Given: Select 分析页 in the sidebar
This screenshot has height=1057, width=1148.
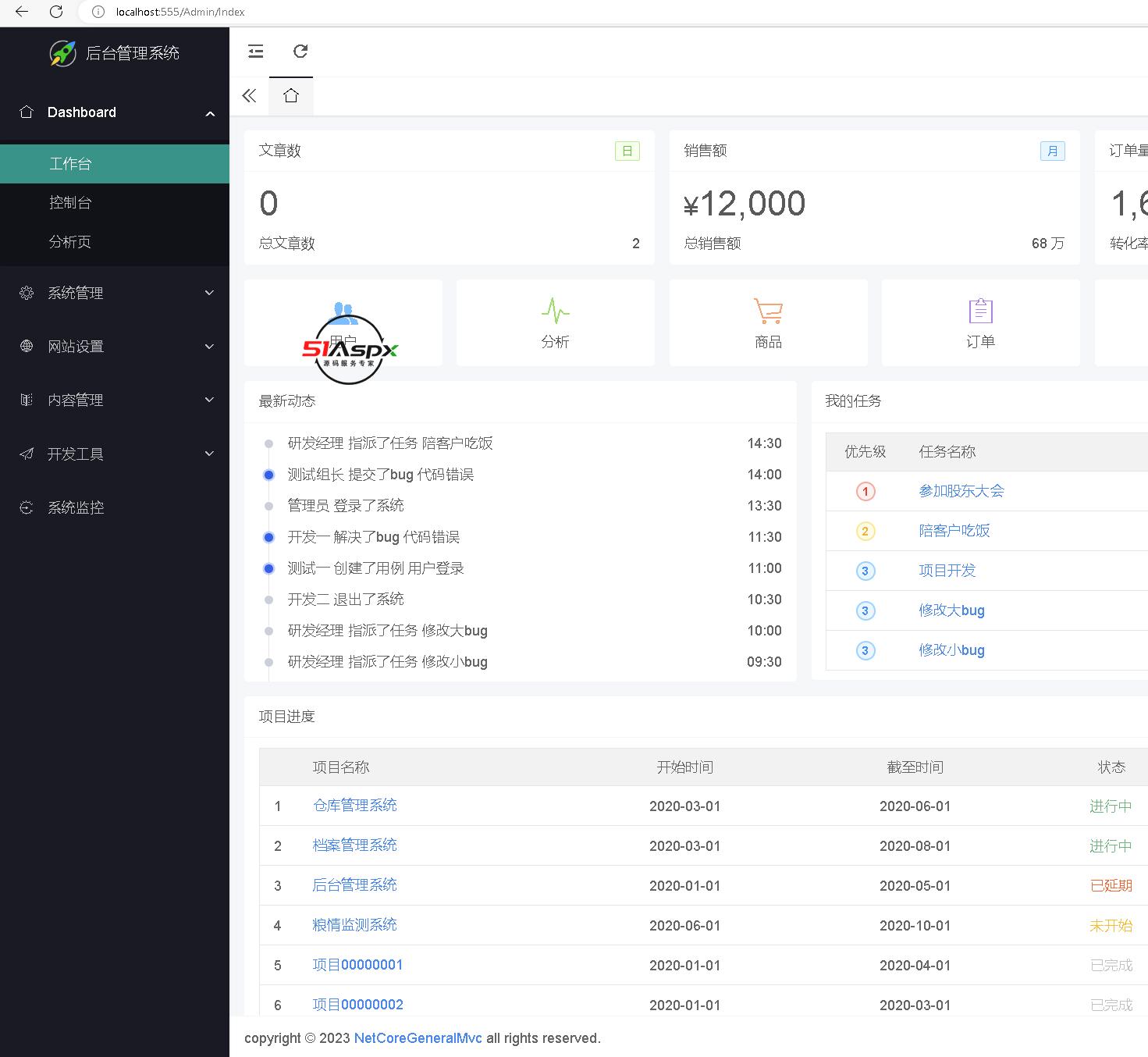Looking at the screenshot, I should click(70, 242).
